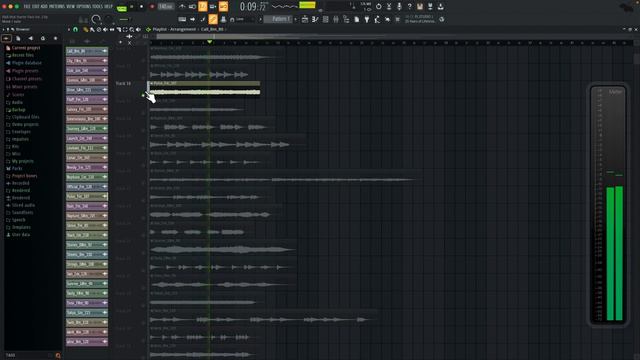The image size is (640, 360).
Task: Click the steps-shaped view icon in the window shortcut toolbar
Action: 346,19
